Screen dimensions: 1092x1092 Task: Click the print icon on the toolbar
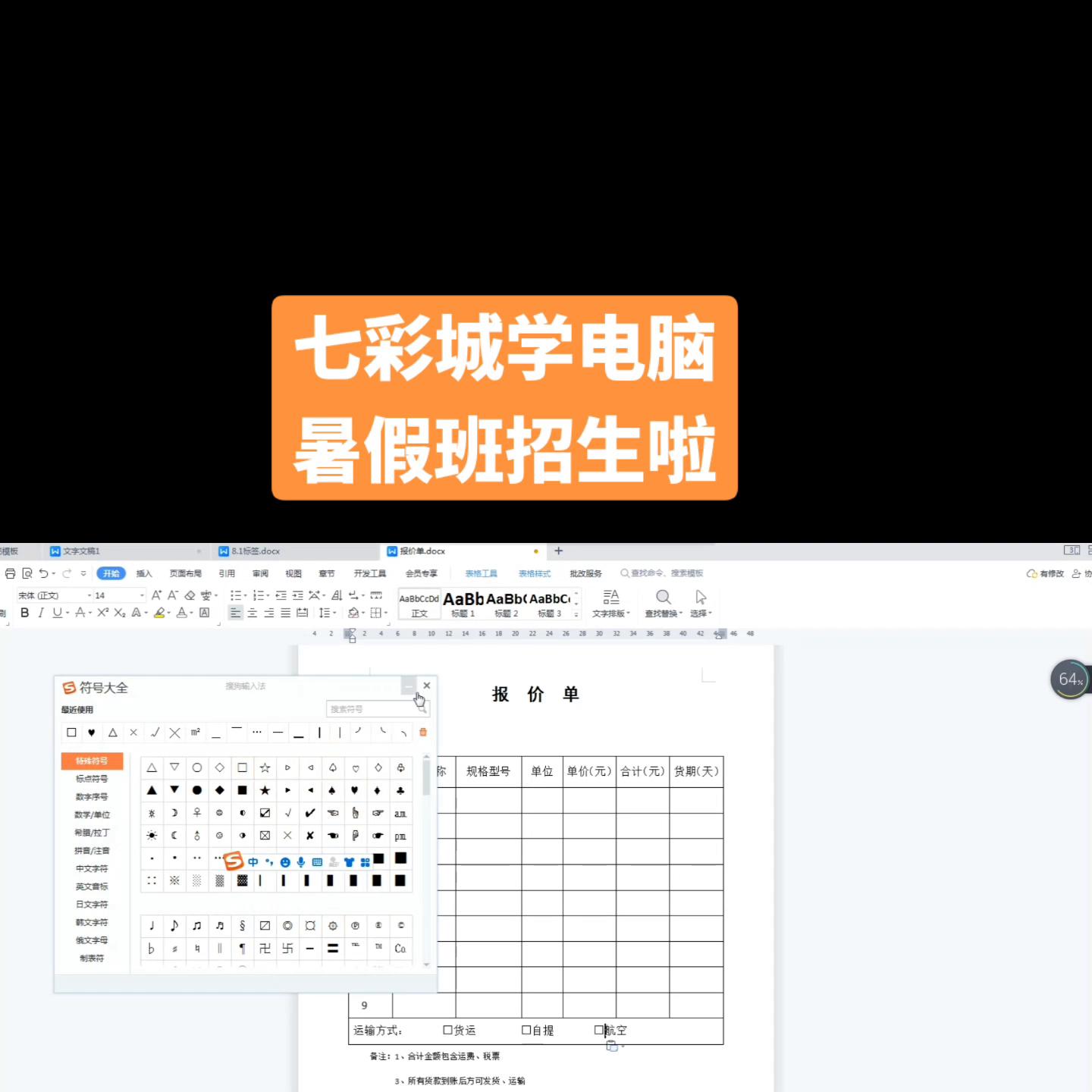pyautogui.click(x=10, y=573)
